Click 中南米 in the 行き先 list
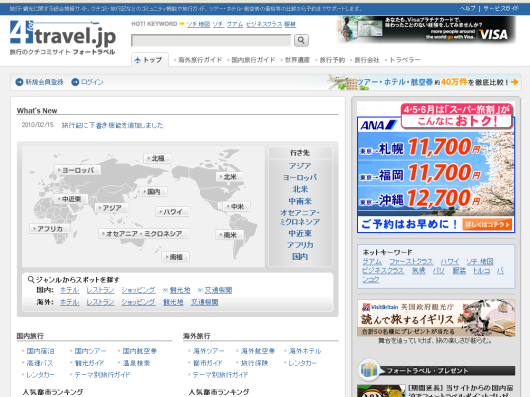Image resolution: width=530 pixels, height=397 pixels. pyautogui.click(x=300, y=201)
